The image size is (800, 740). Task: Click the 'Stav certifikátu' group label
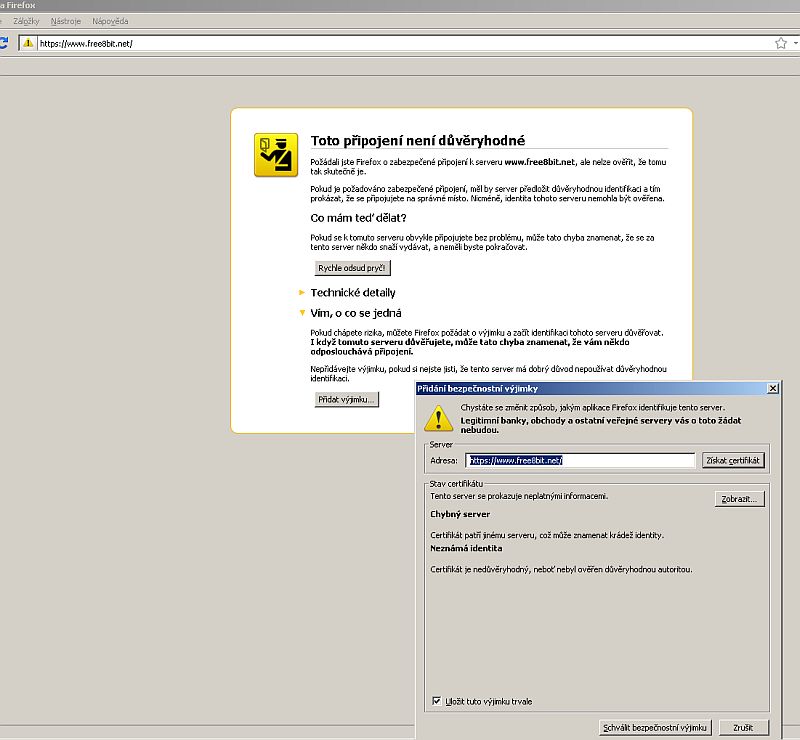click(456, 483)
